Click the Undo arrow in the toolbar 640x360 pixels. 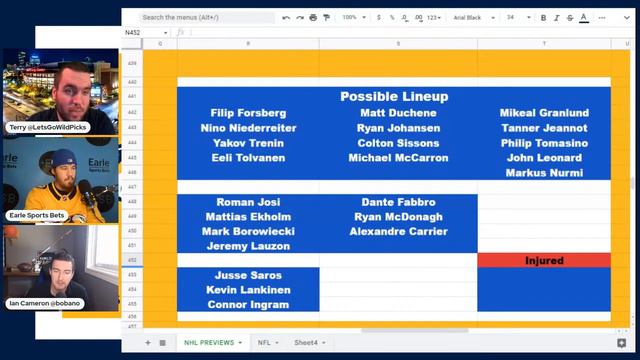tap(286, 18)
